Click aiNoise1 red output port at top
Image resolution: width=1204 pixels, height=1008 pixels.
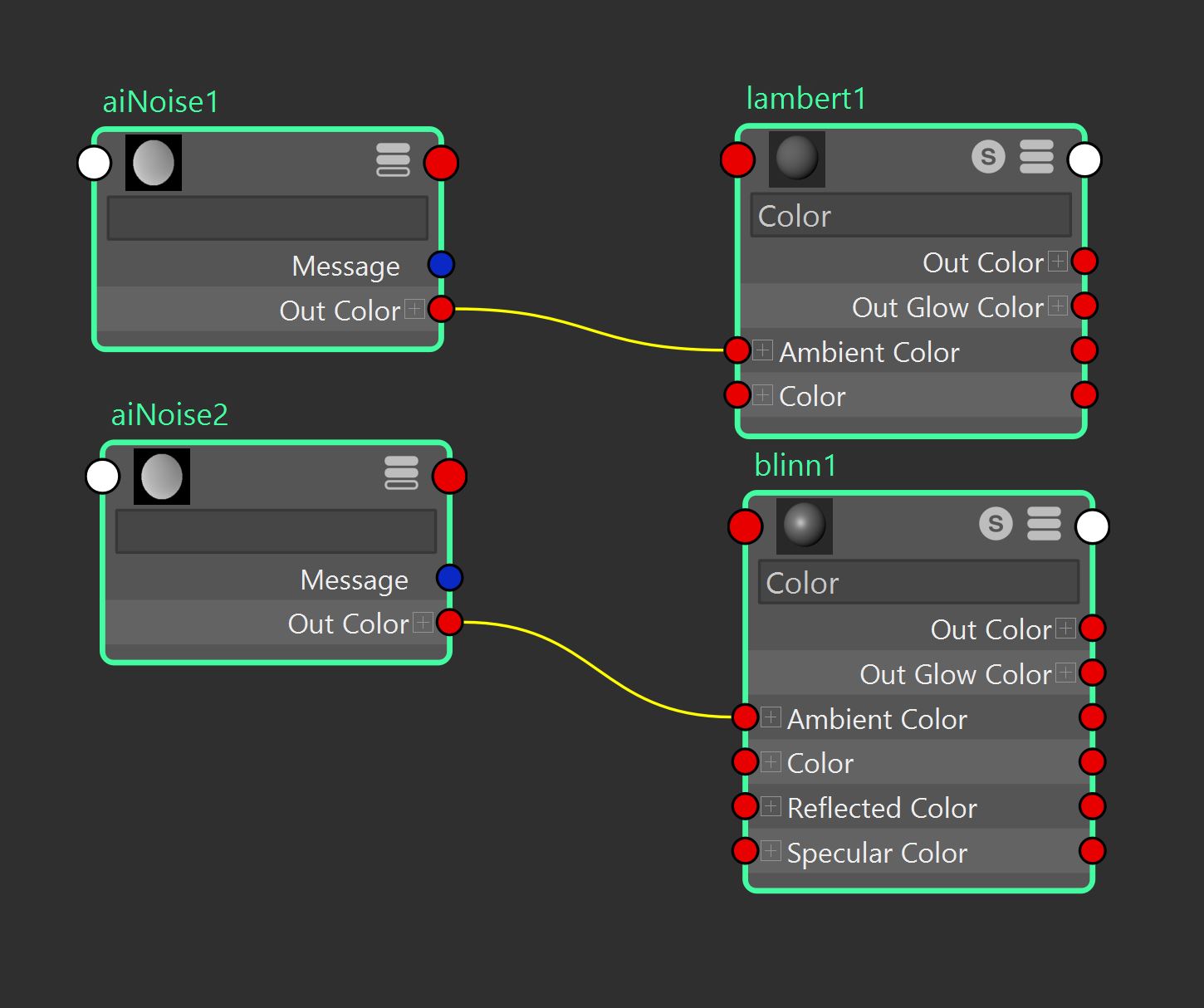[441, 164]
